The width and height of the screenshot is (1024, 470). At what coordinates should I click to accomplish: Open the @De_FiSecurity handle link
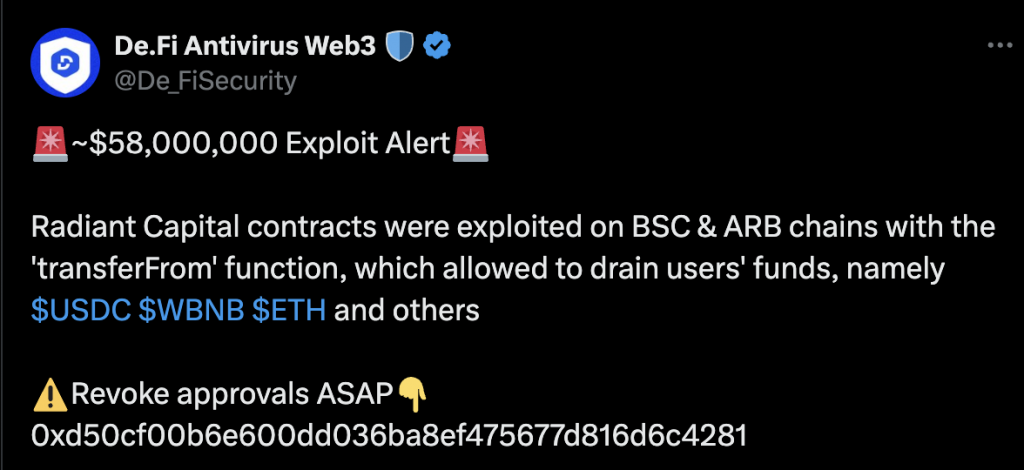click(x=207, y=80)
